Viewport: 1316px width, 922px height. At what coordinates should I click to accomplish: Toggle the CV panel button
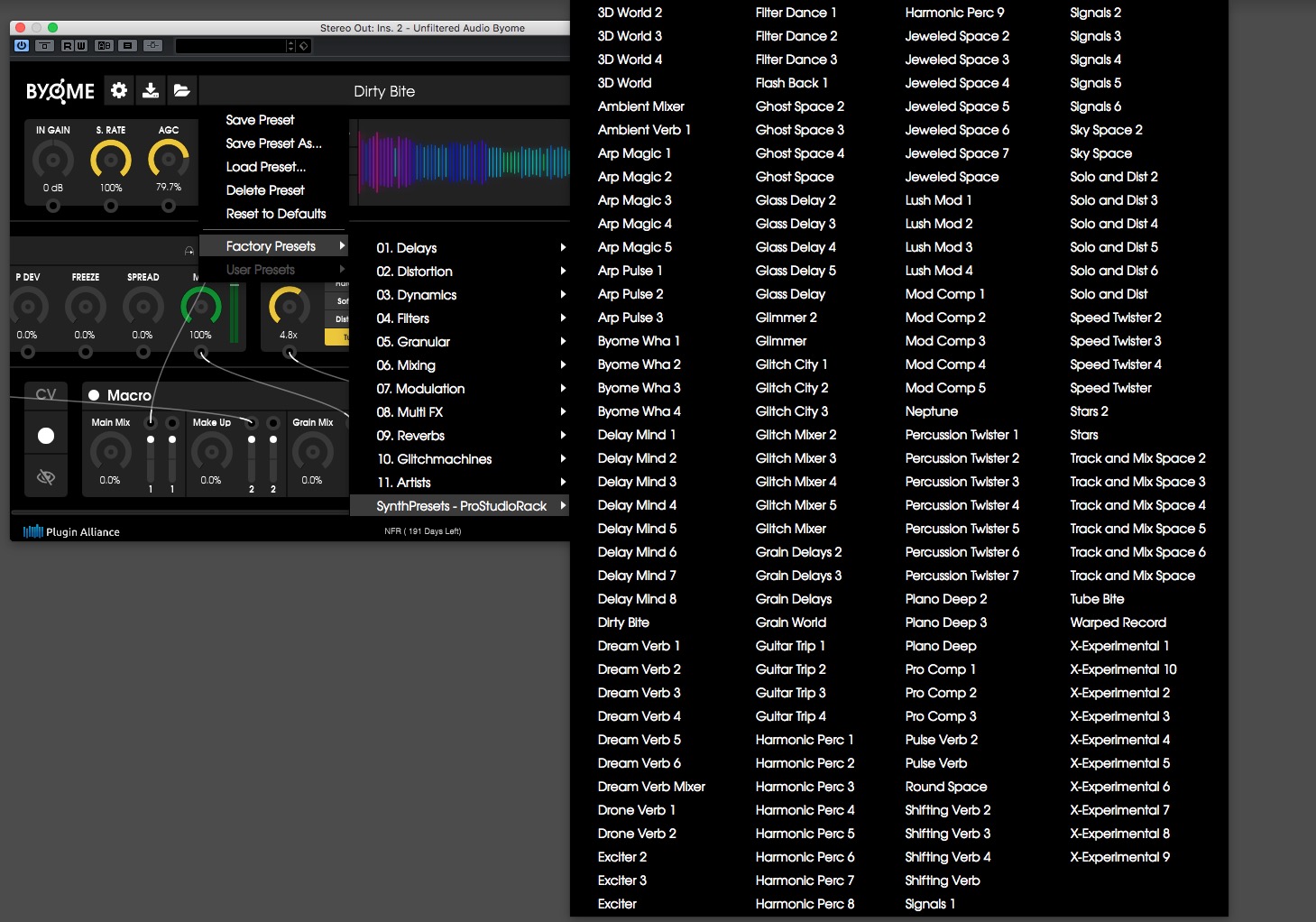(x=46, y=394)
